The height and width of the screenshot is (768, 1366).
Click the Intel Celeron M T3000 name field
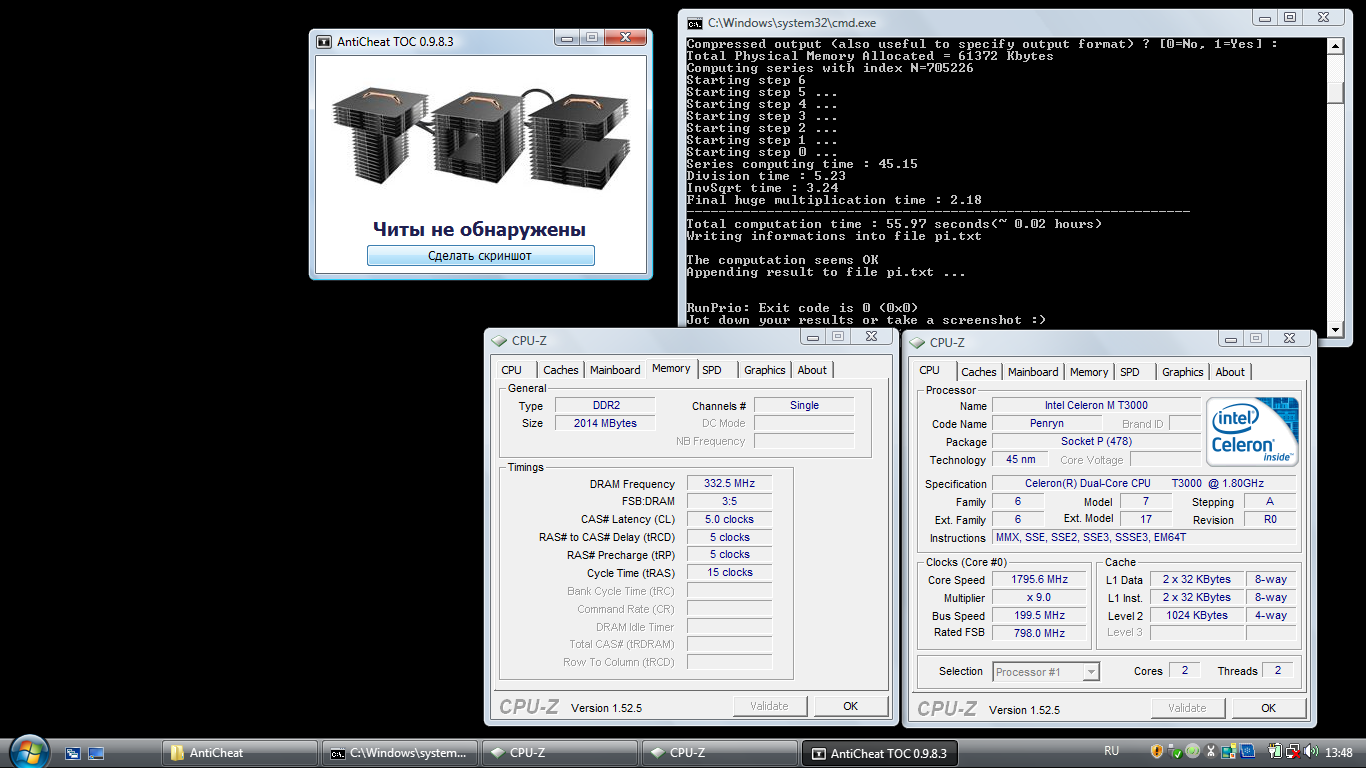[1096, 406]
